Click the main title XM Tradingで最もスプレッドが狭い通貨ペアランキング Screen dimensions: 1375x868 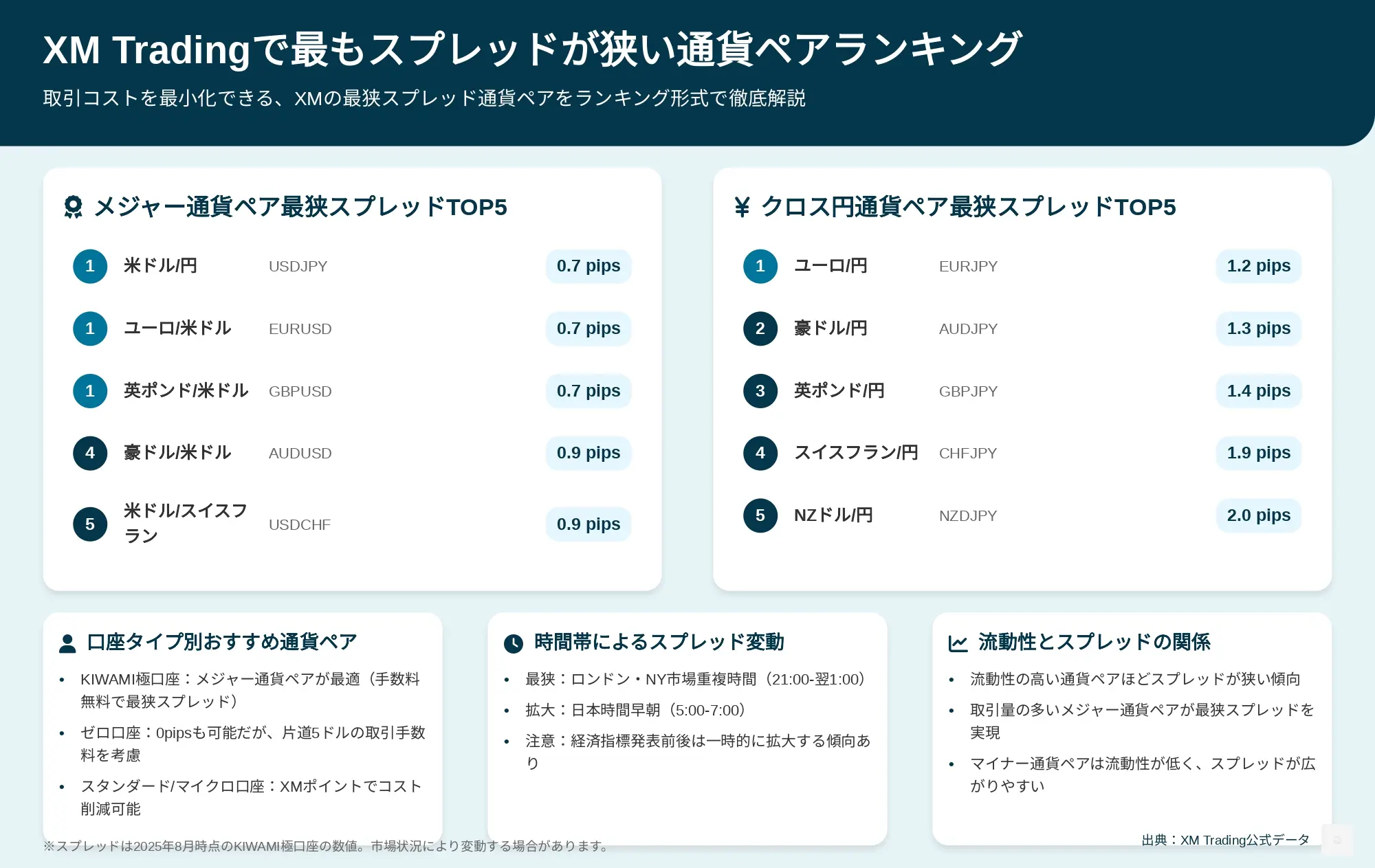(x=533, y=49)
